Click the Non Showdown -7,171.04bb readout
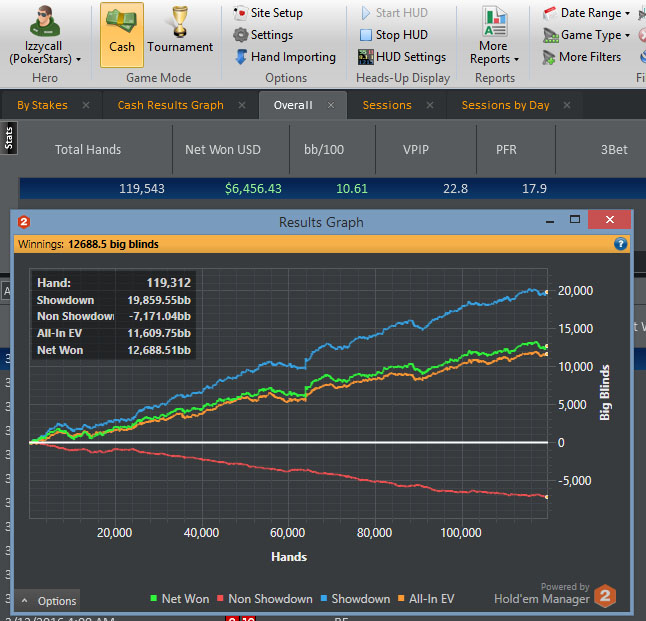Image resolution: width=646 pixels, height=621 pixels. [113, 316]
